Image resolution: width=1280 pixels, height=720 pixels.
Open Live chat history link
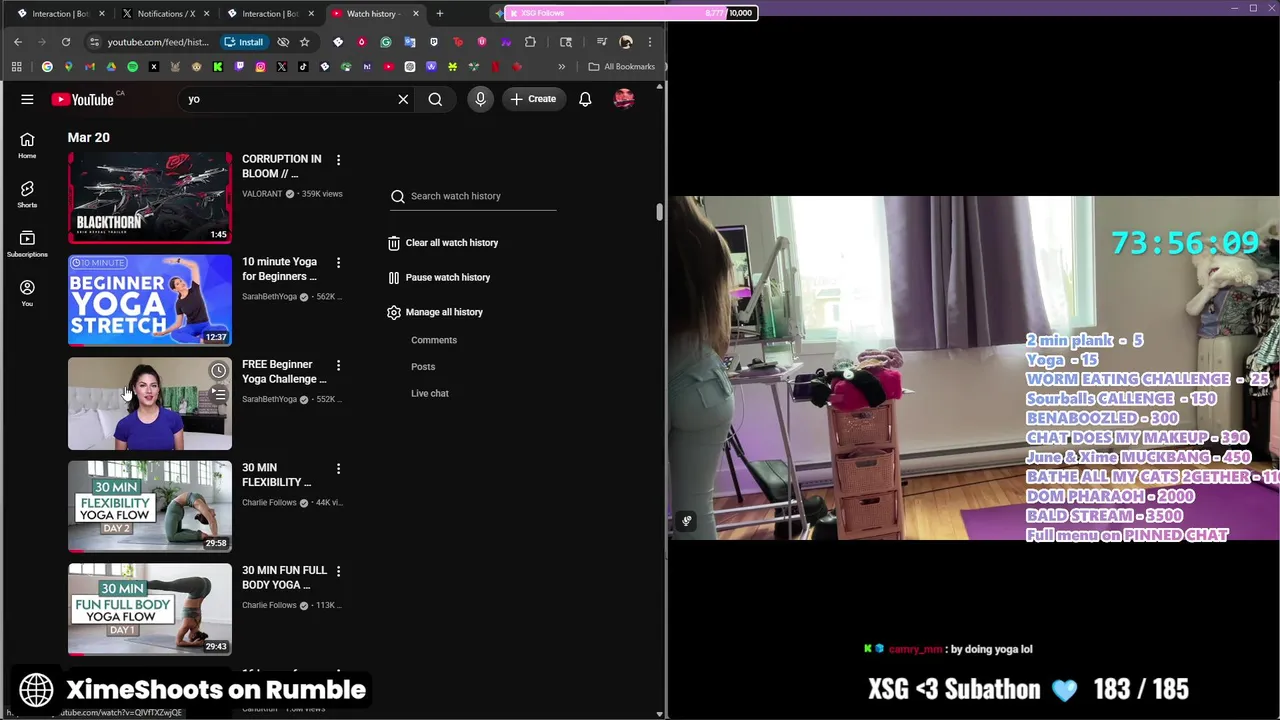point(430,393)
